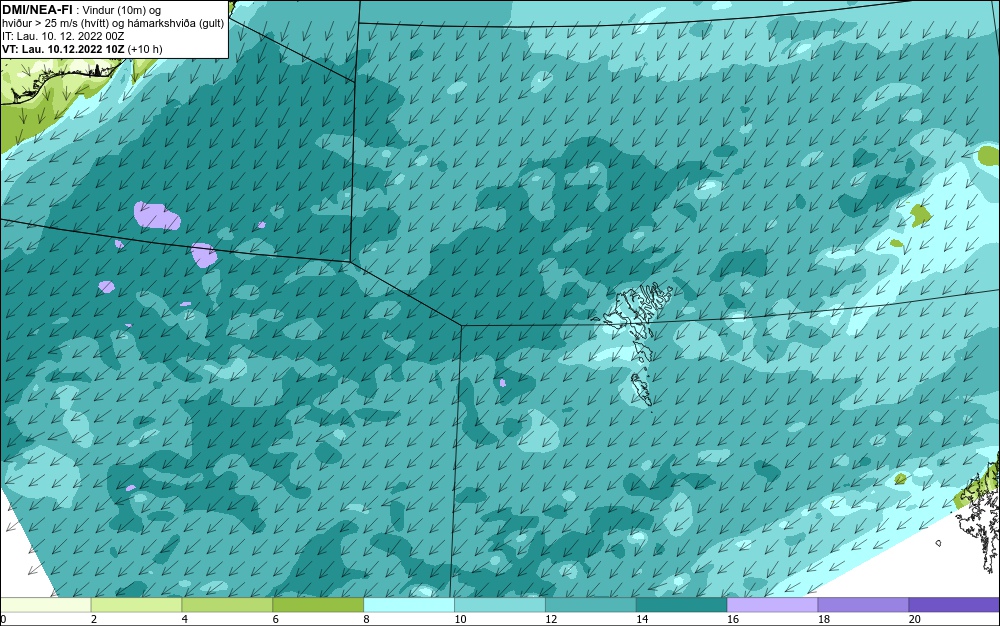Select the 6–8 m/s olive green swatch
Image resolution: width=1000 pixels, height=626 pixels.
coord(318,605)
